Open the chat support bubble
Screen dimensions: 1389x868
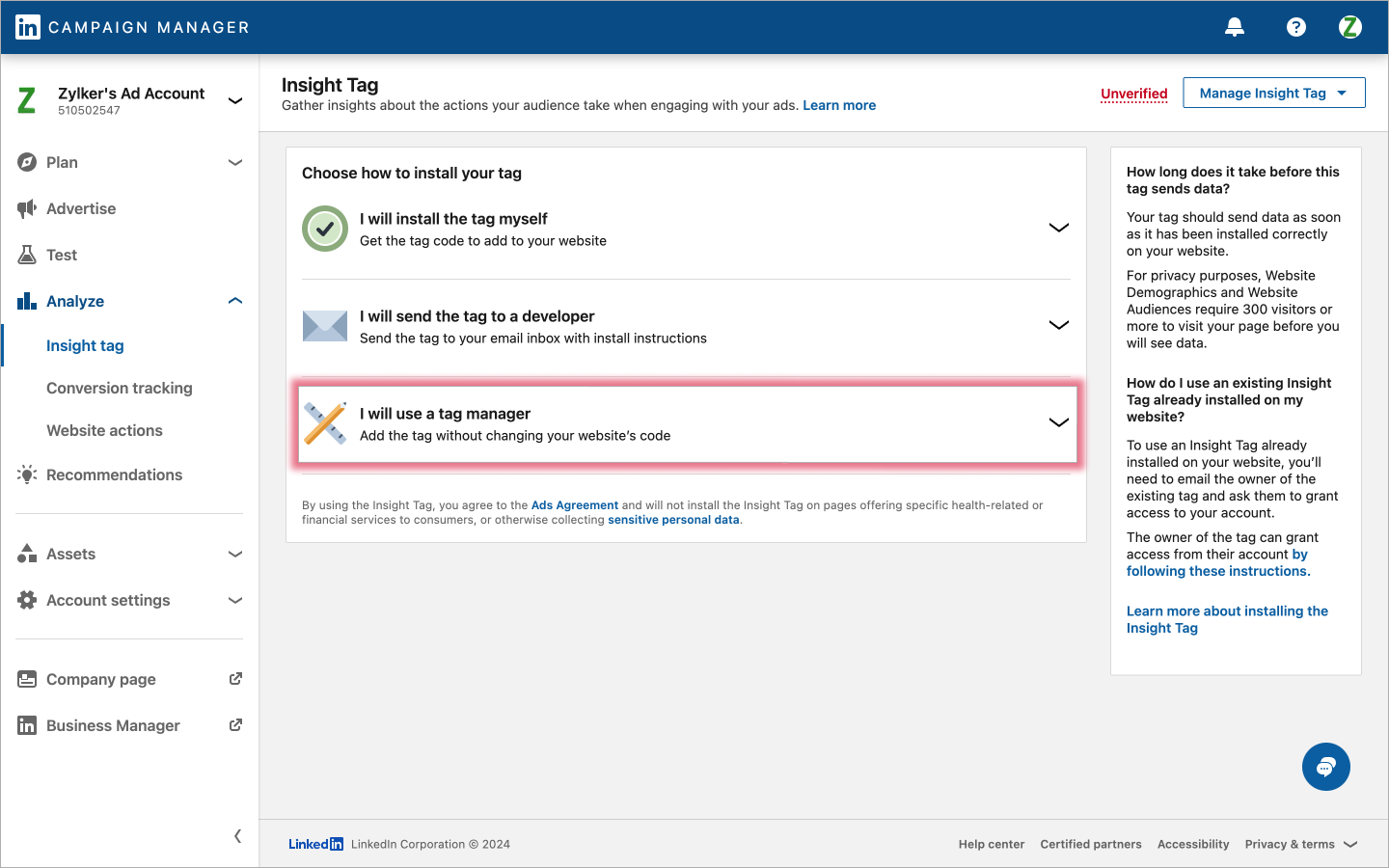pos(1326,767)
